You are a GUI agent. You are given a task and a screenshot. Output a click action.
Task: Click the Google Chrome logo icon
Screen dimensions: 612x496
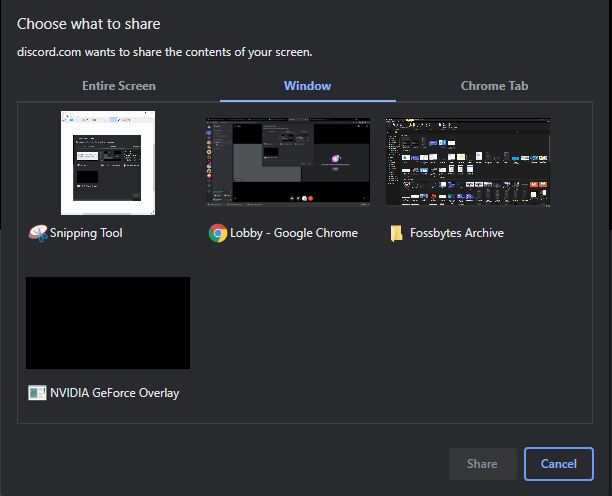click(x=217, y=233)
